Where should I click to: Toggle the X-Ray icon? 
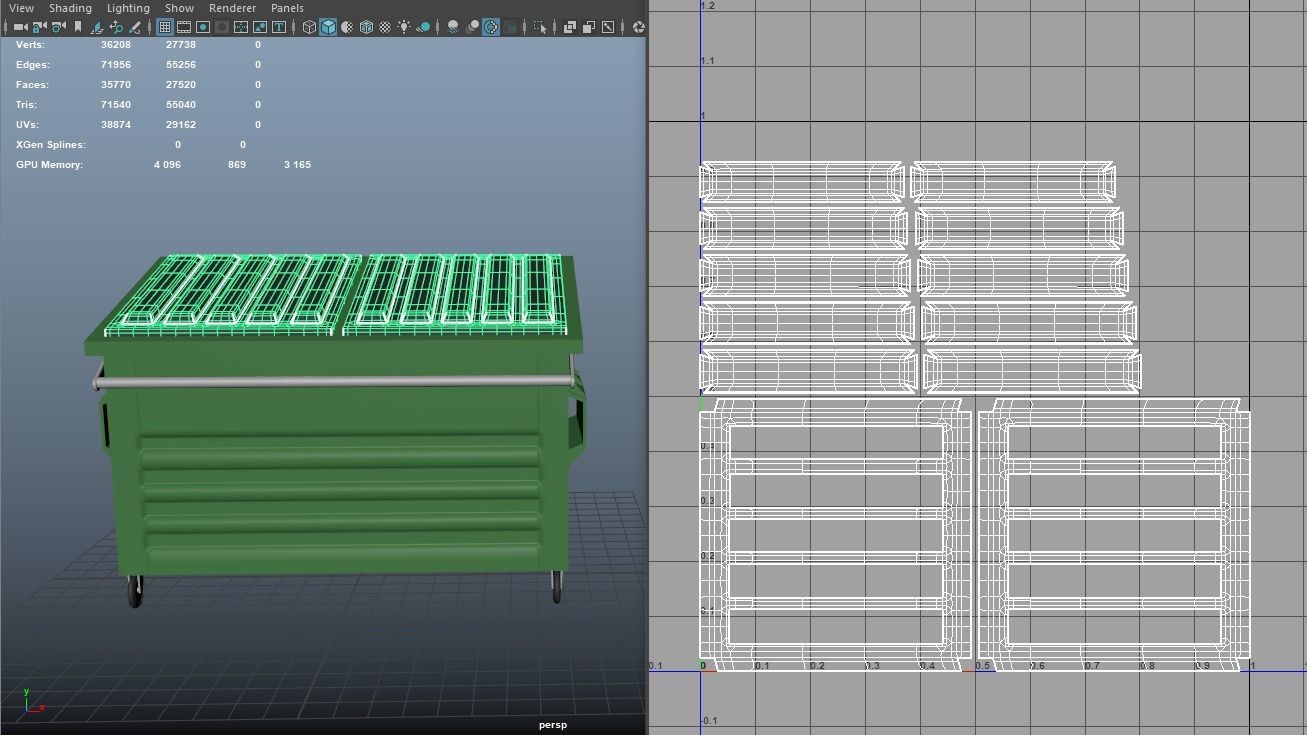(569, 27)
